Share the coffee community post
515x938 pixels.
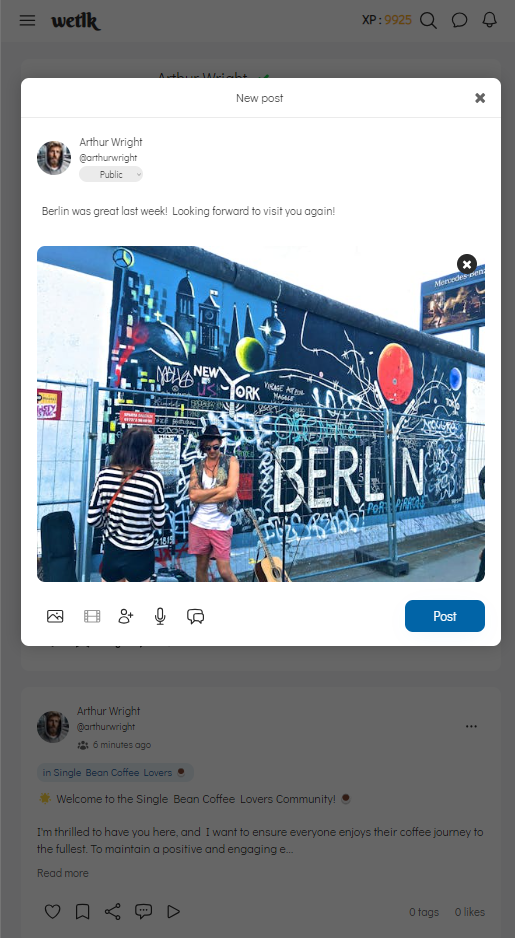click(x=112, y=912)
